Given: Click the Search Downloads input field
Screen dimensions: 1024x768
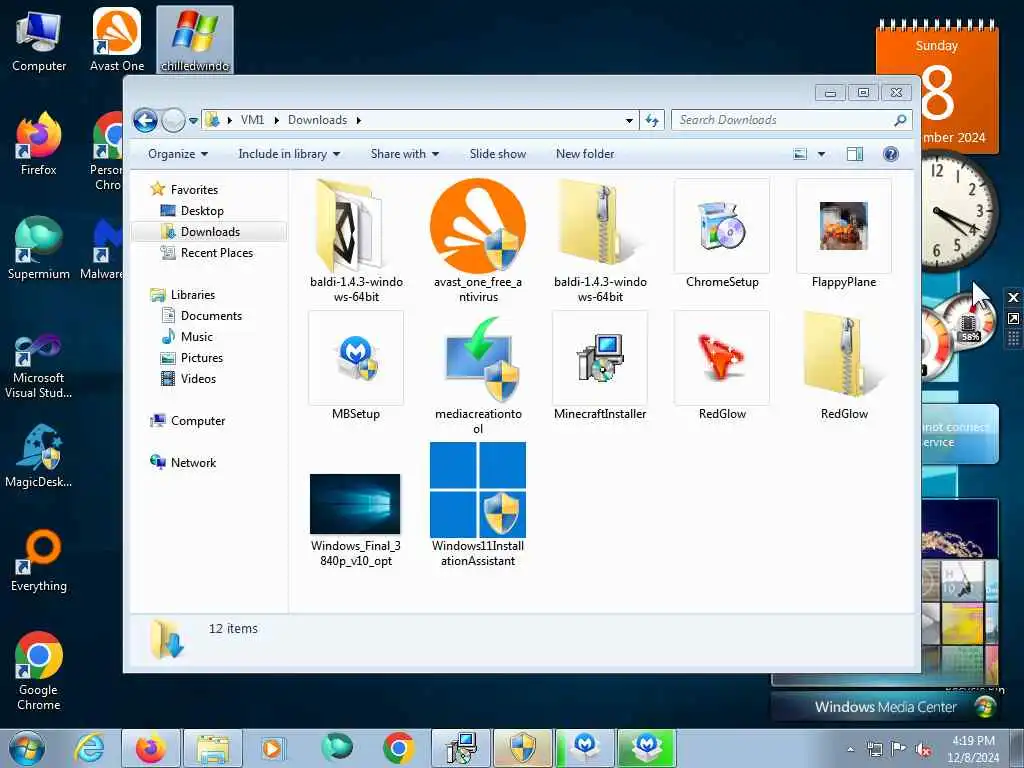Looking at the screenshot, I should [x=784, y=120].
